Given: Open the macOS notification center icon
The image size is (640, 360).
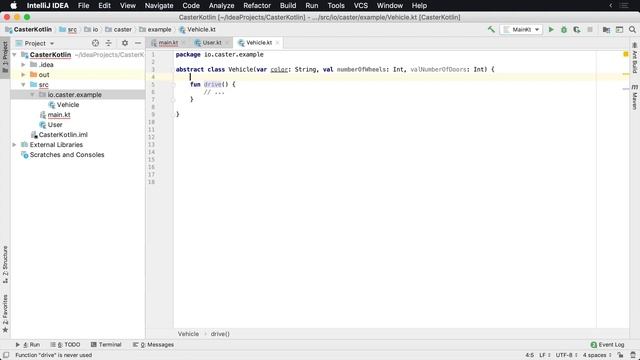Looking at the screenshot, I should [x=624, y=6].
